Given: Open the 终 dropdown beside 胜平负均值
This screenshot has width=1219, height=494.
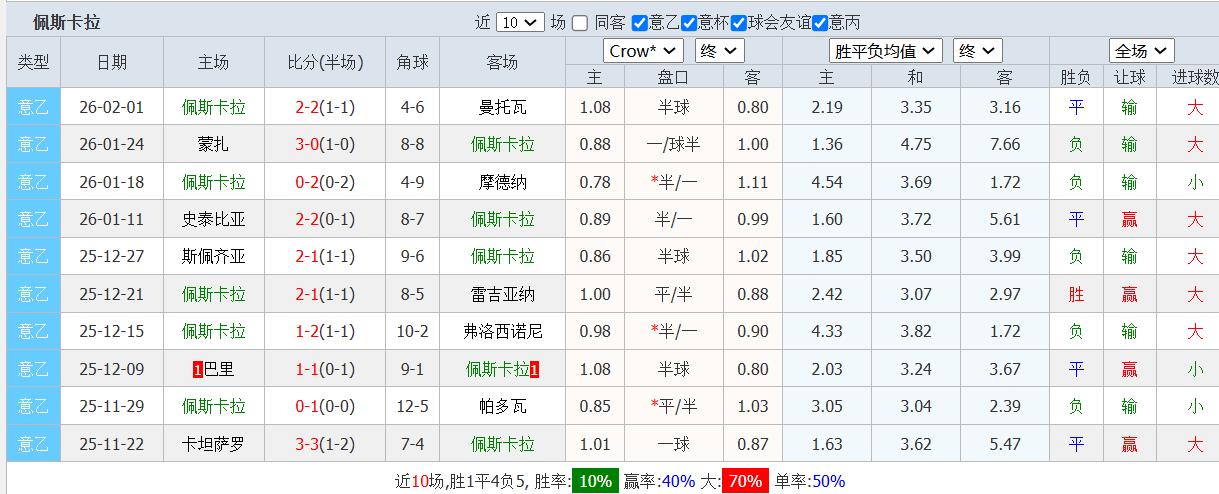Looking at the screenshot, I should pyautogui.click(x=977, y=51).
